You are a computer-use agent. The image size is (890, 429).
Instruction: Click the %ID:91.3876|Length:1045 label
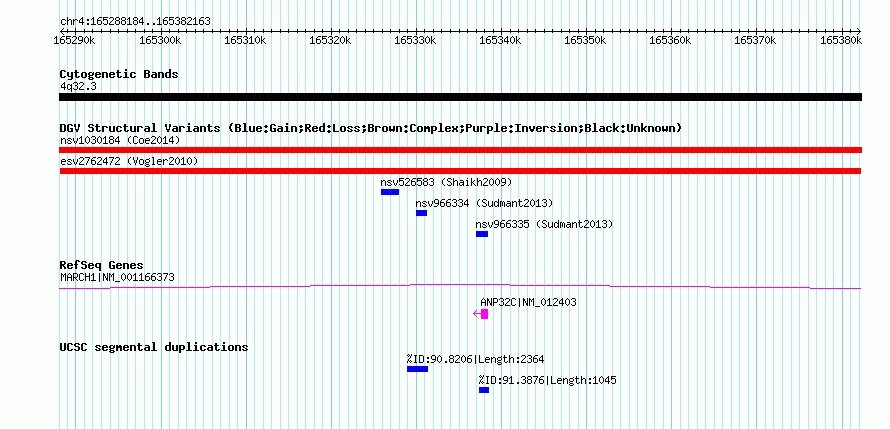click(547, 380)
